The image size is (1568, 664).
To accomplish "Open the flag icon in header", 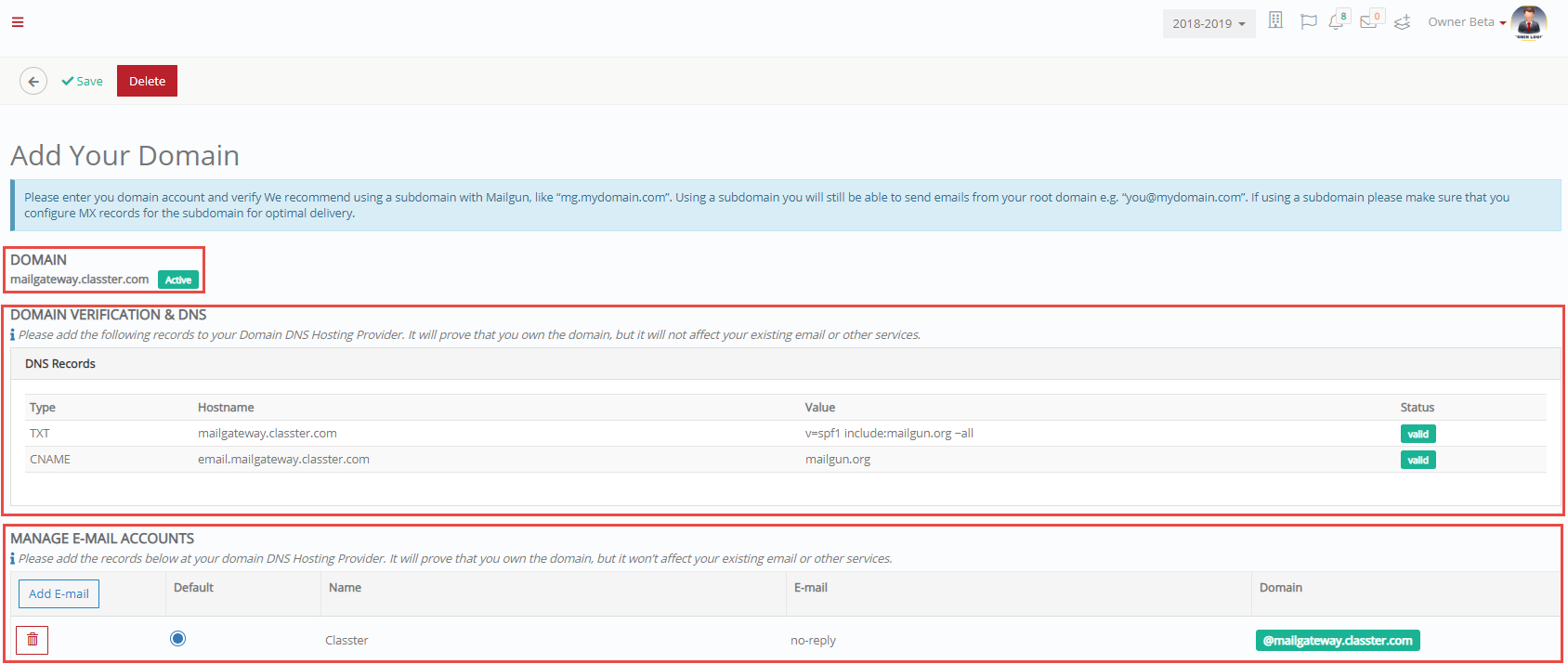I will coord(1308,21).
